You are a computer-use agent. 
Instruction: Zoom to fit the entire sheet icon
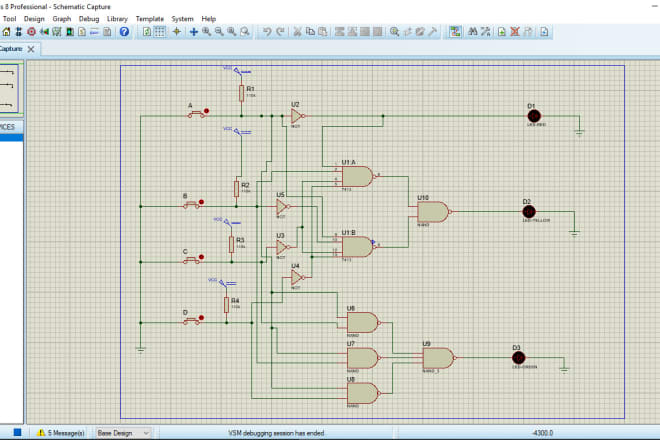coord(232,32)
